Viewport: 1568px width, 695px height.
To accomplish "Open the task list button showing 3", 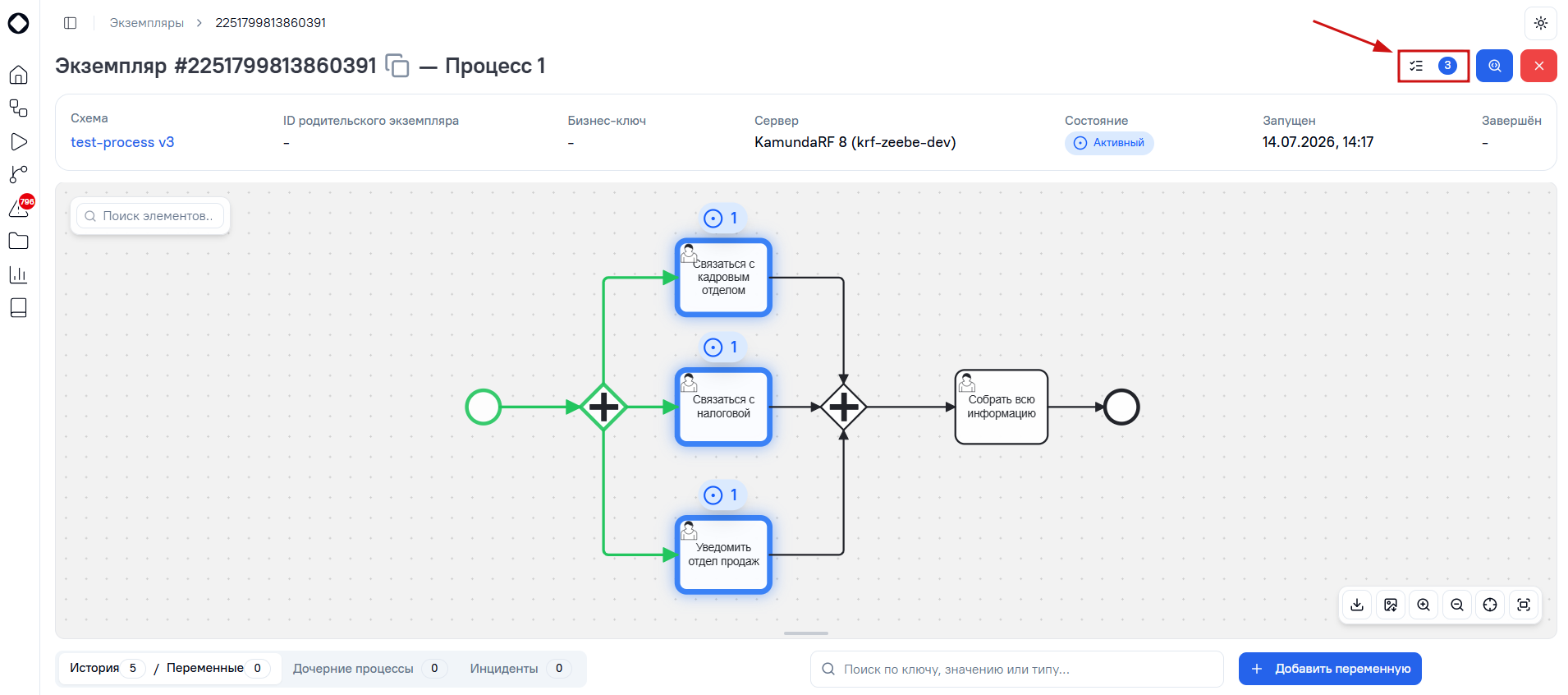I will click(x=1433, y=66).
